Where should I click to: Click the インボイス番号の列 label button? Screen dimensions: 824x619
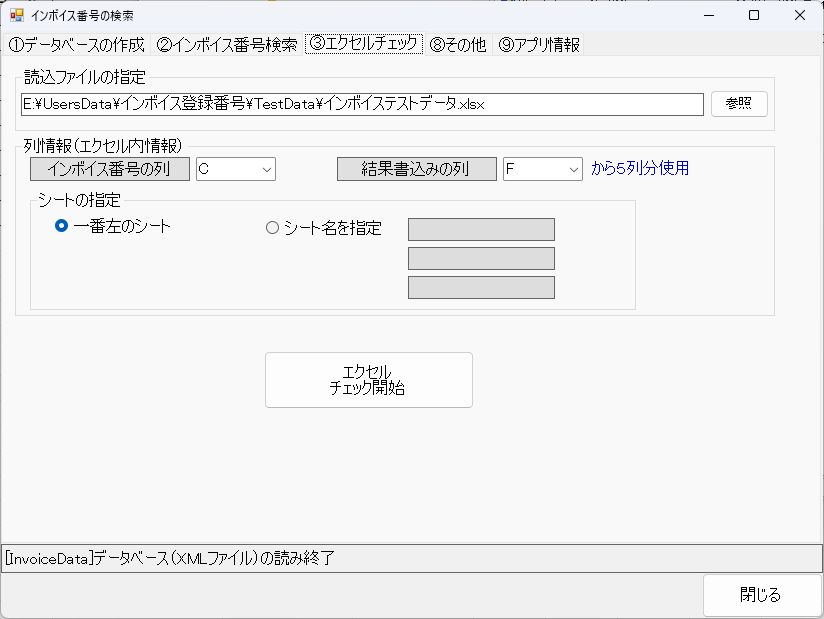(x=110, y=169)
